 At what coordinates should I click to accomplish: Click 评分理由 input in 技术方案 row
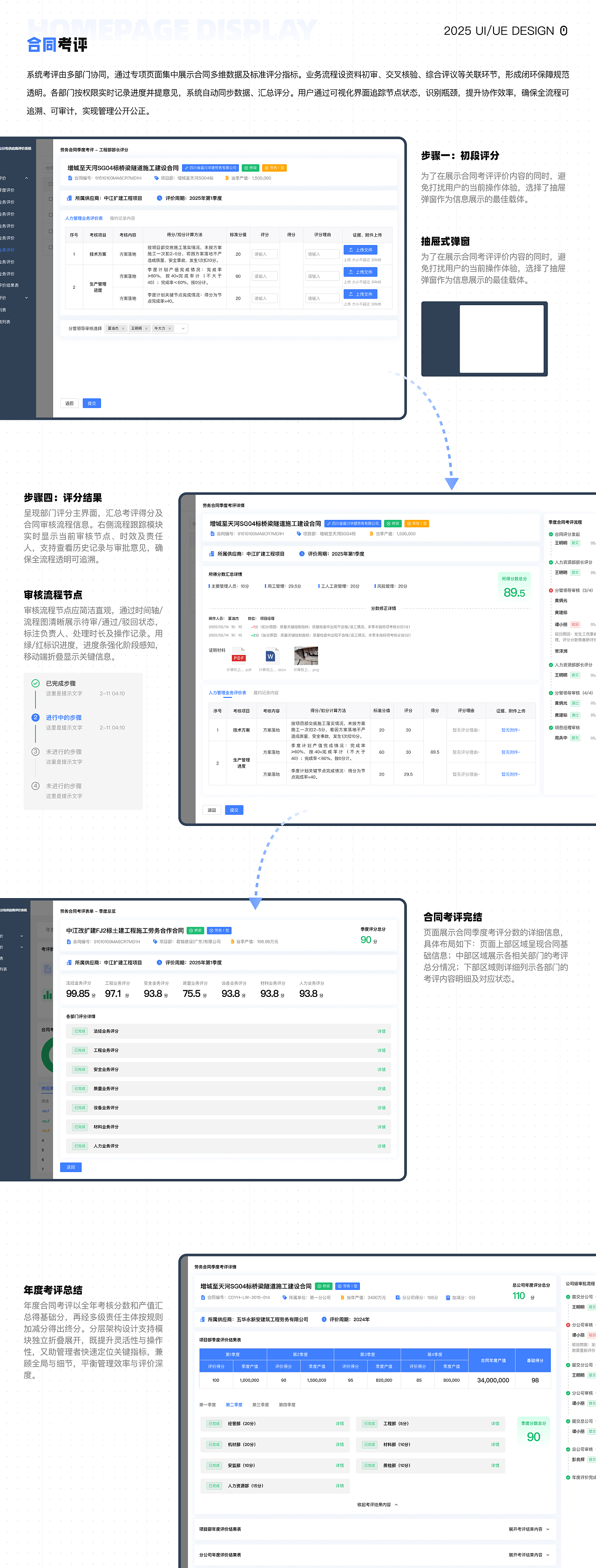[x=322, y=254]
